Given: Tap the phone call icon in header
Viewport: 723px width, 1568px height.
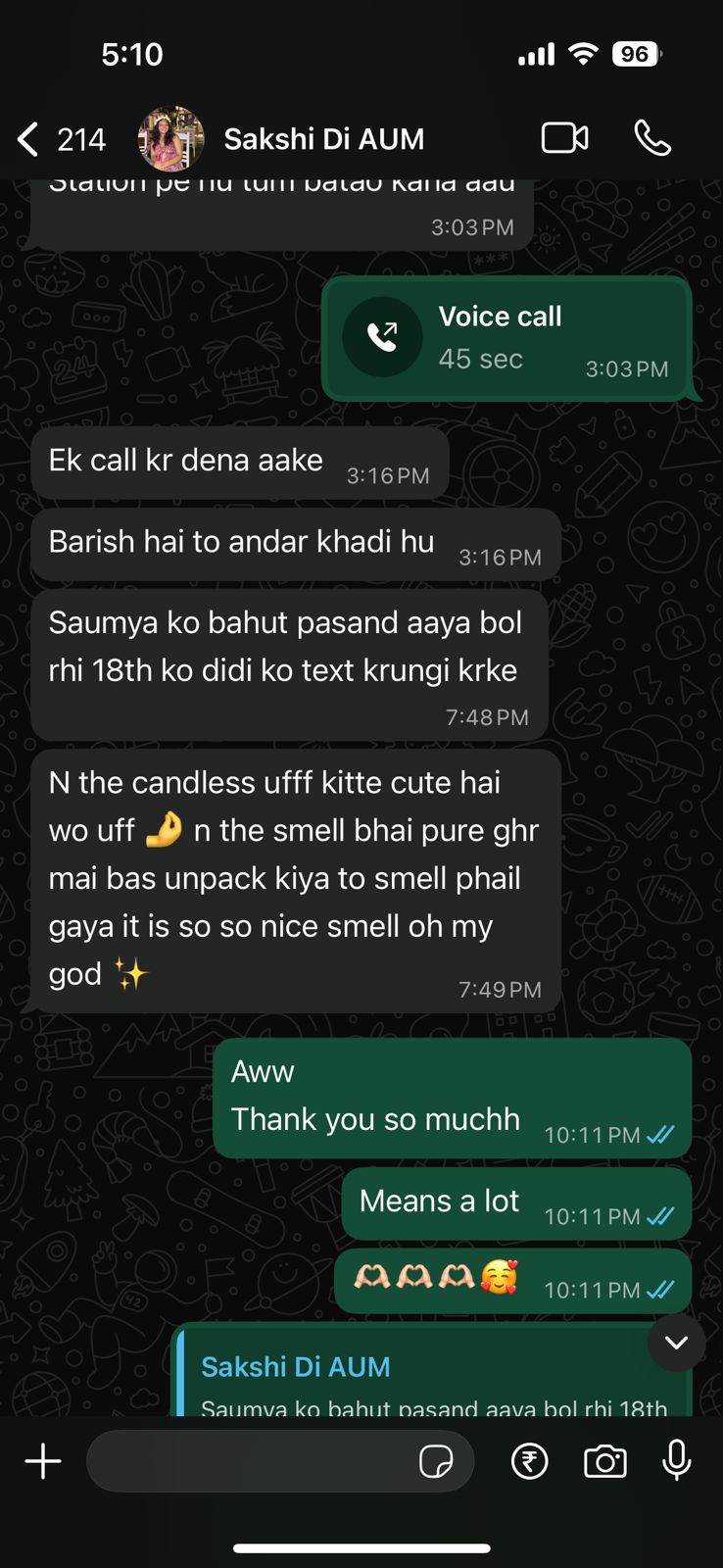Looking at the screenshot, I should (x=652, y=138).
